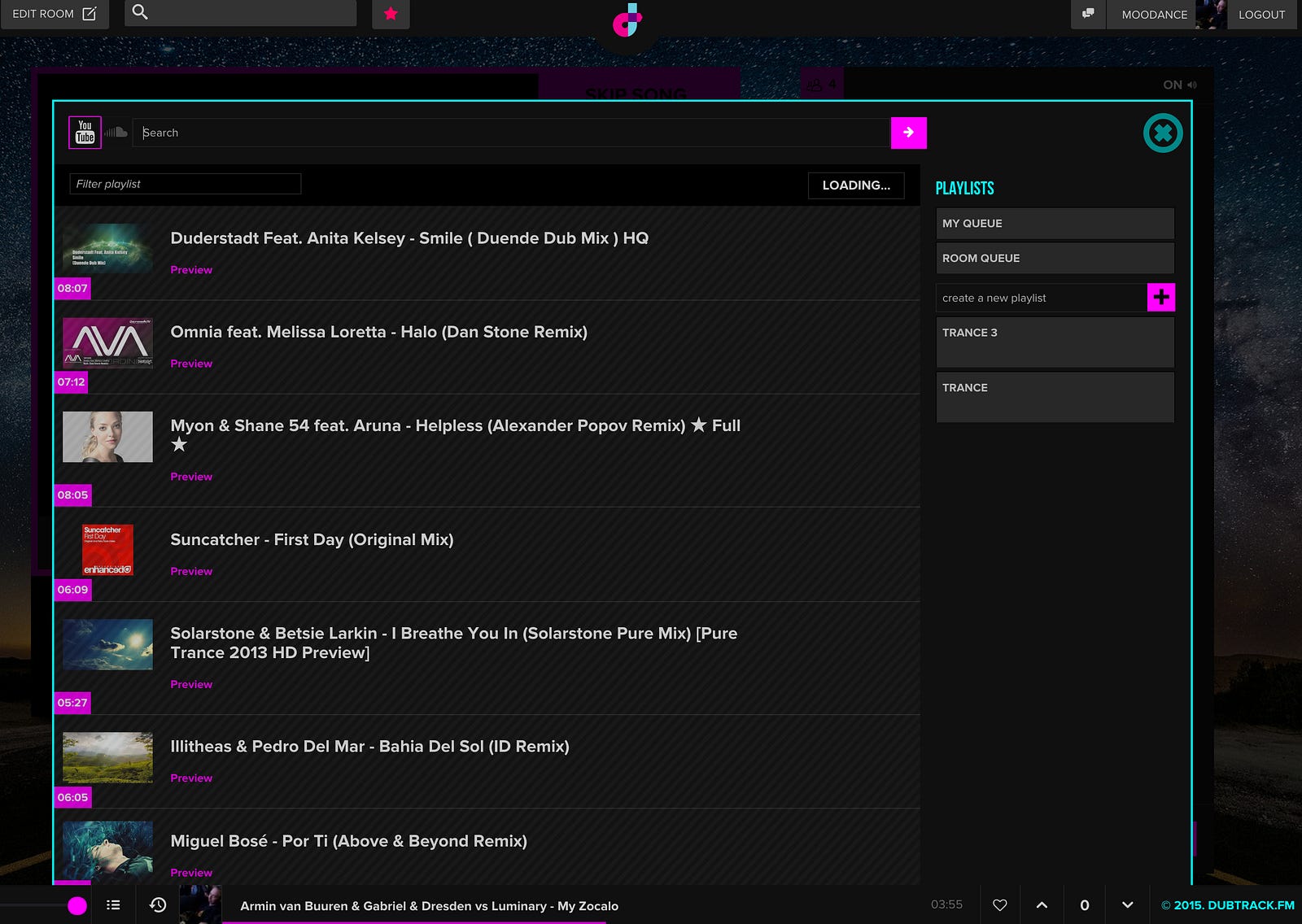Open the room history clock icon
Image resolution: width=1302 pixels, height=924 pixels.
tap(158, 904)
